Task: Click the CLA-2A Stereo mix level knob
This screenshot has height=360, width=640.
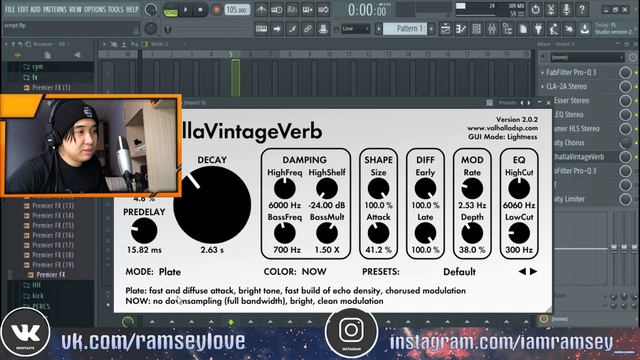Action: (625, 87)
